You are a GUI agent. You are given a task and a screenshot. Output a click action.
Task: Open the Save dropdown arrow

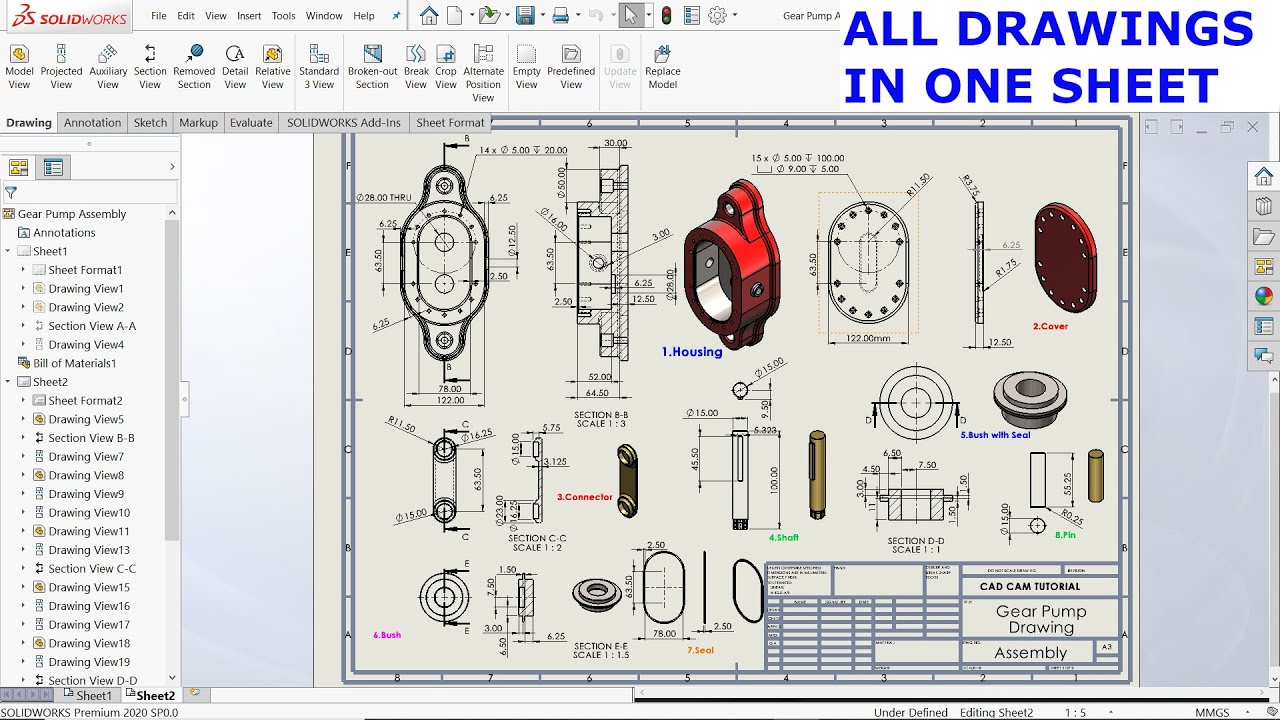click(x=541, y=16)
